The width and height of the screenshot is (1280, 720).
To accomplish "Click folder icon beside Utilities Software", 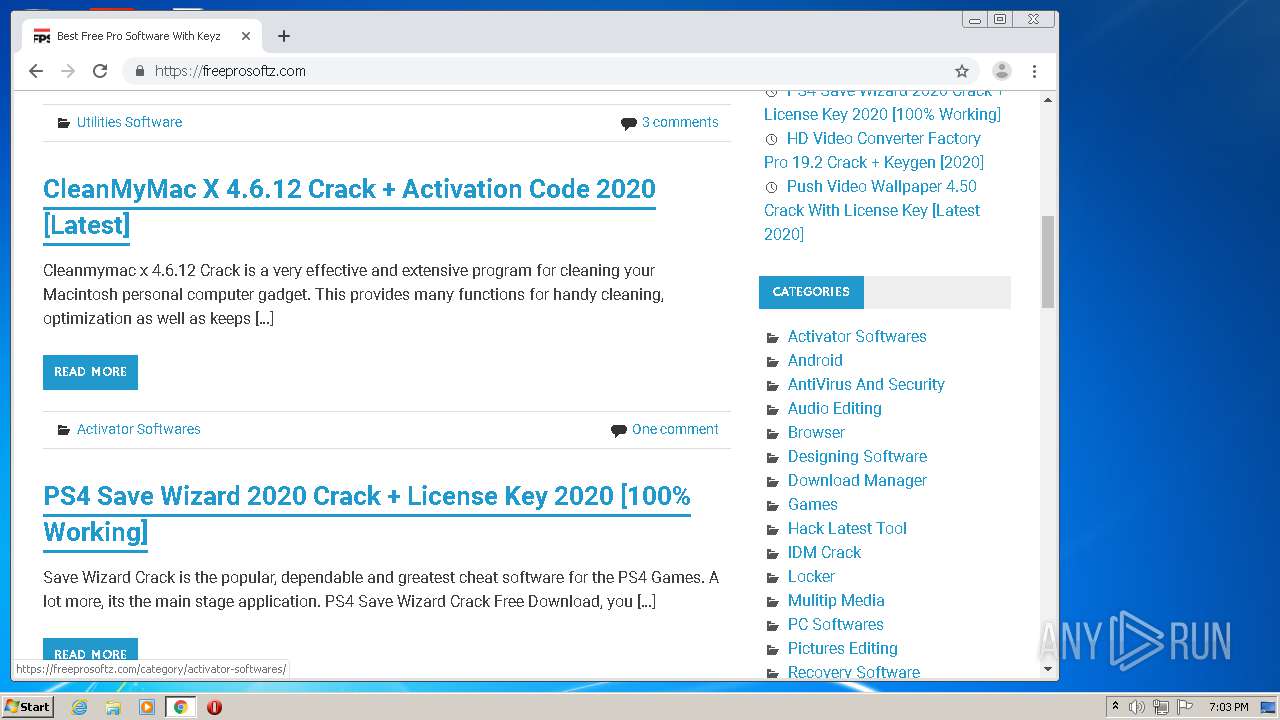I will pyautogui.click(x=64, y=123).
